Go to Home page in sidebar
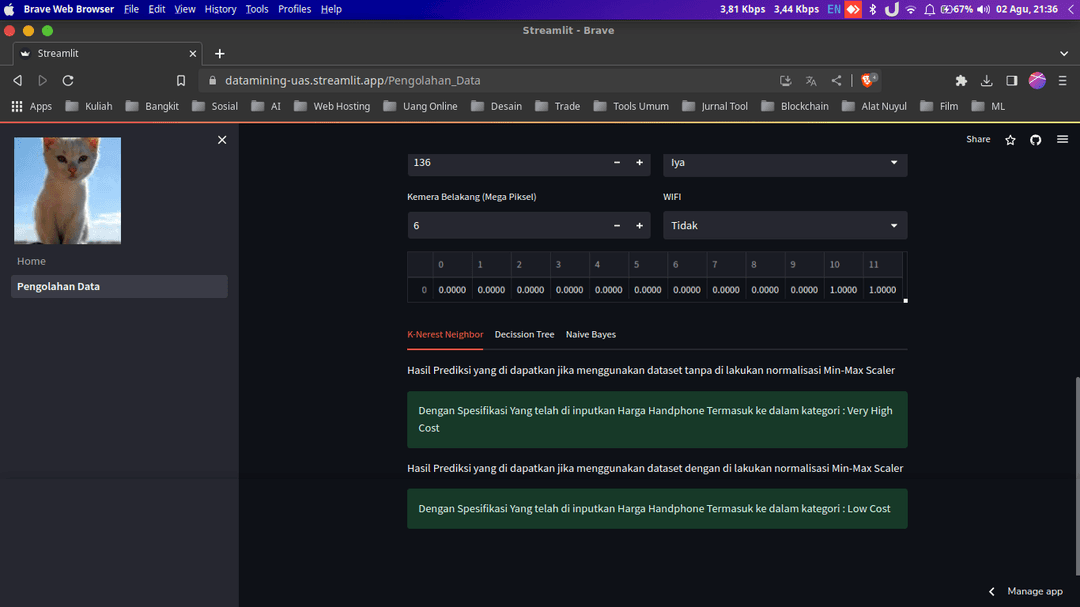1080x607 pixels. coord(32,261)
